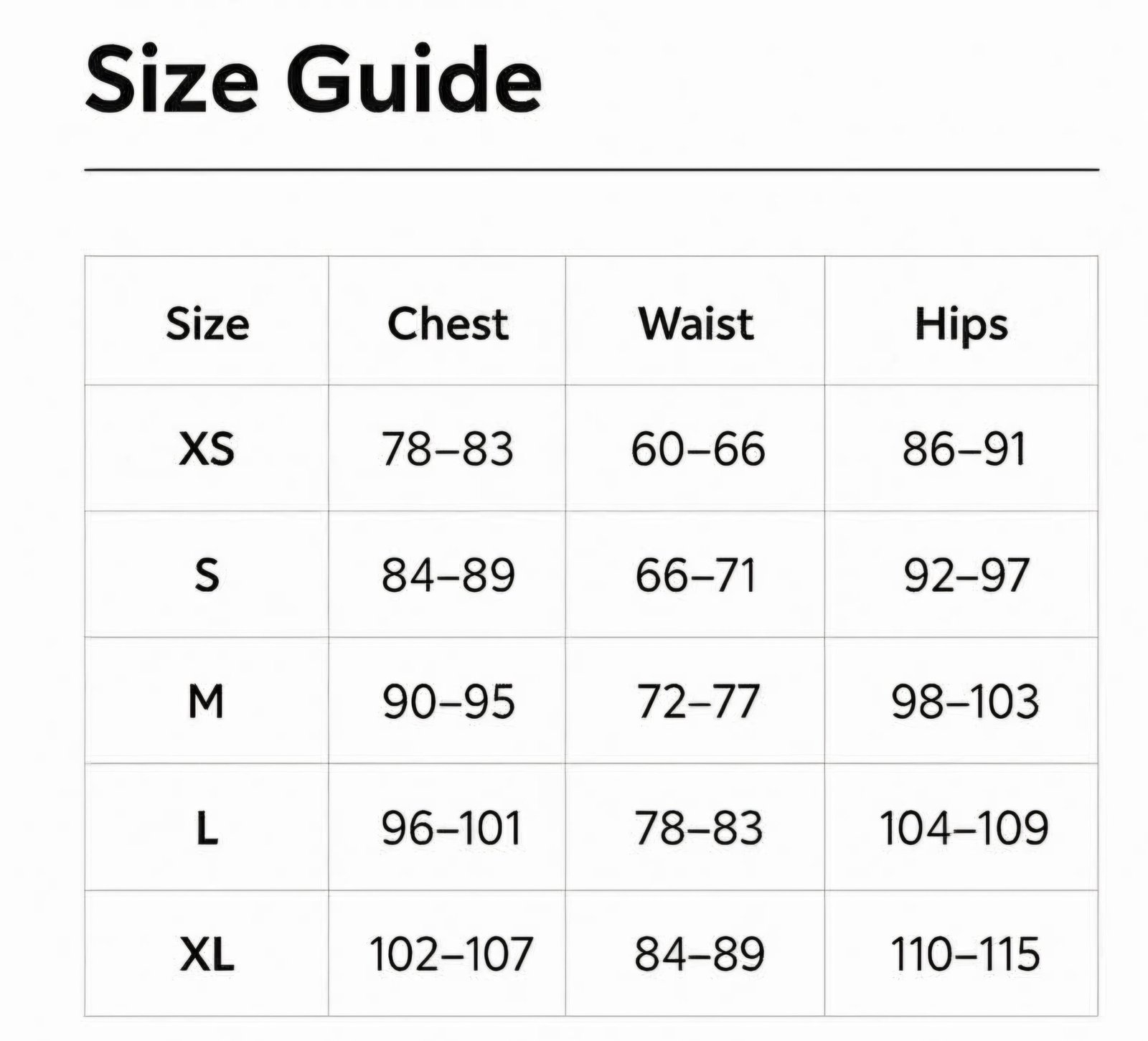1148x1041 pixels.
Task: Select the XL chest value 102–107
Action: (x=451, y=954)
